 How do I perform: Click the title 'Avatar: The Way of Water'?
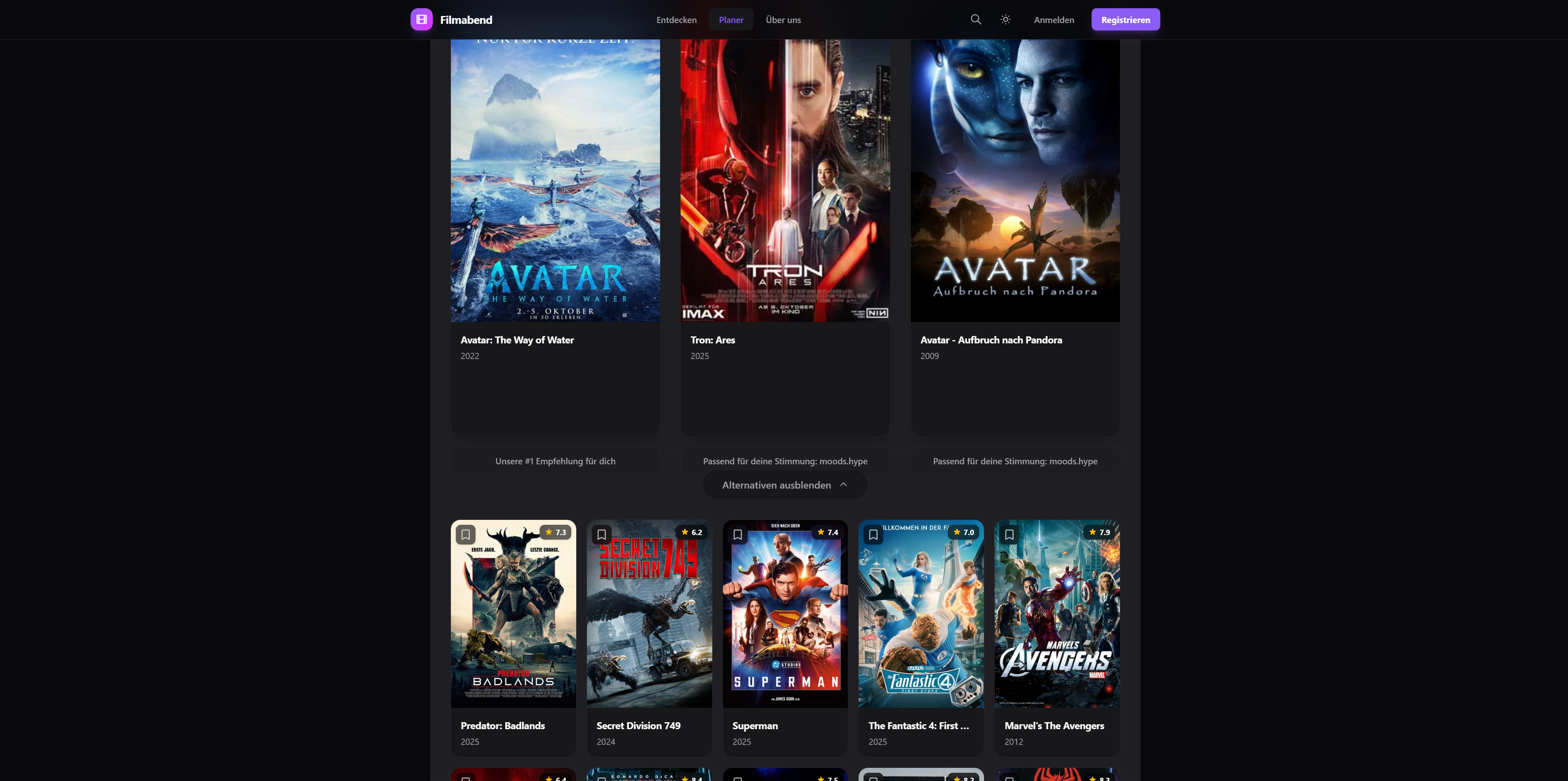(517, 340)
